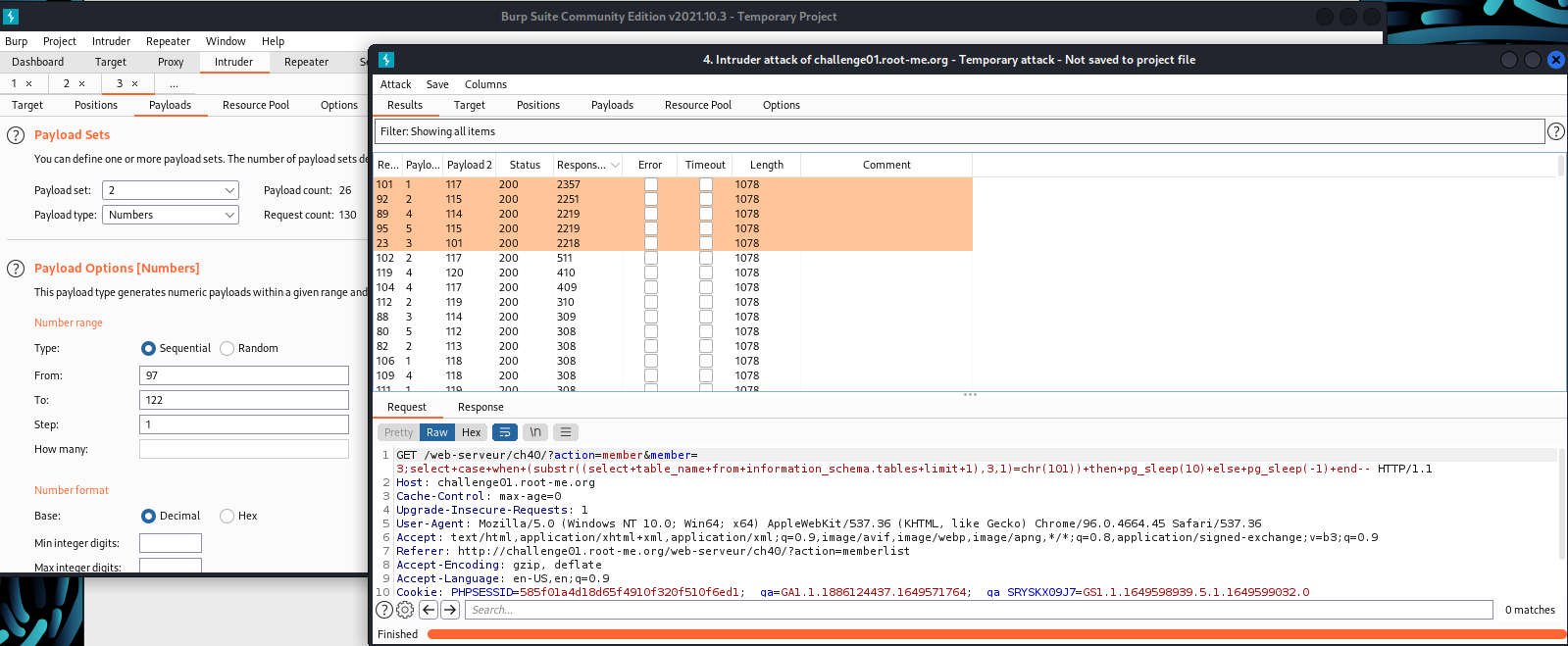Switch to the Response tab
This screenshot has height=646, width=1568.
tap(481, 407)
